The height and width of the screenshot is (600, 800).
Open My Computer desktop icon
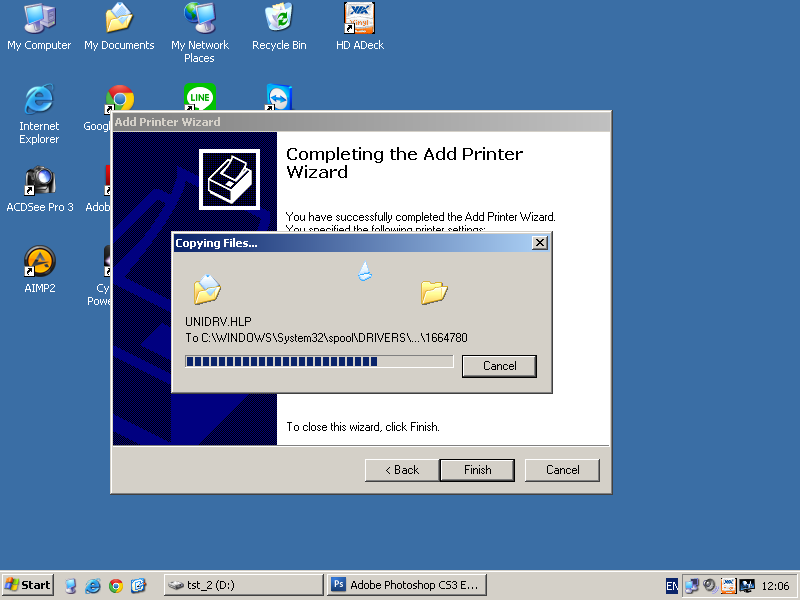tap(39, 28)
